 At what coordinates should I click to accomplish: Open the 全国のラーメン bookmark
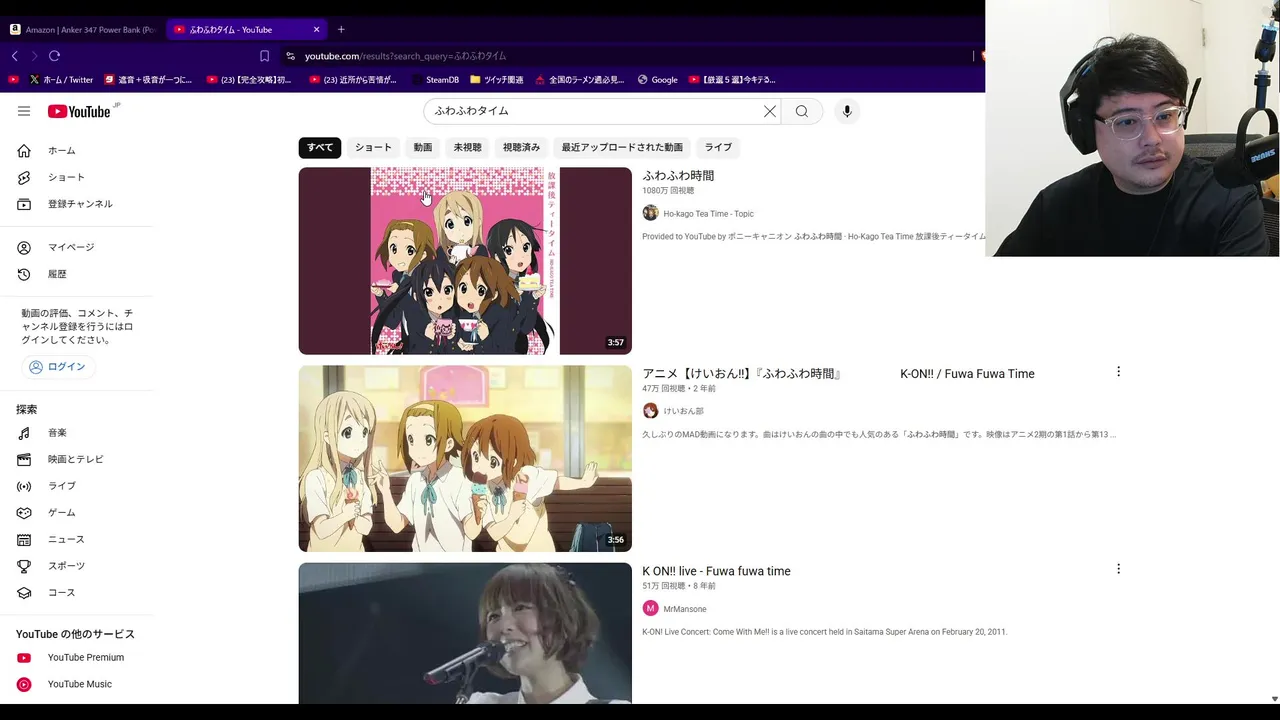tap(580, 80)
